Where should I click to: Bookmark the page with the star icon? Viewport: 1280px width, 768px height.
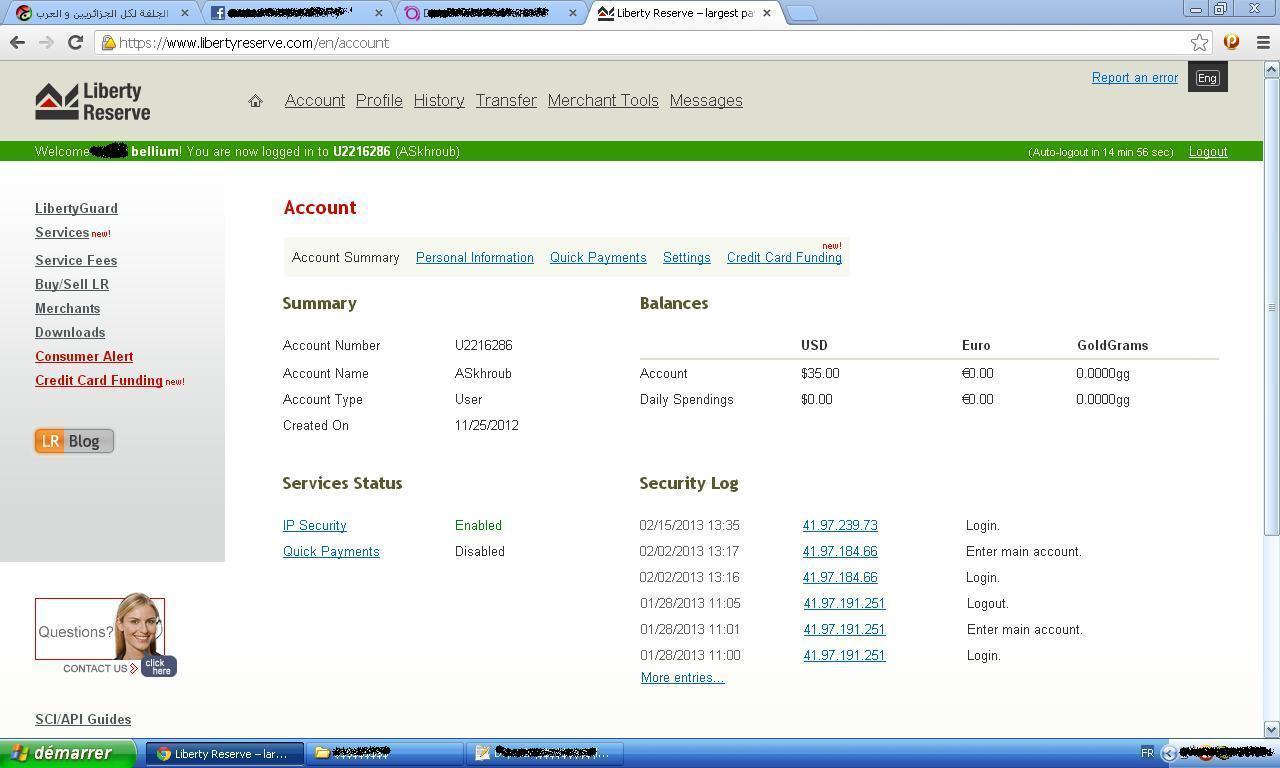pos(1199,42)
